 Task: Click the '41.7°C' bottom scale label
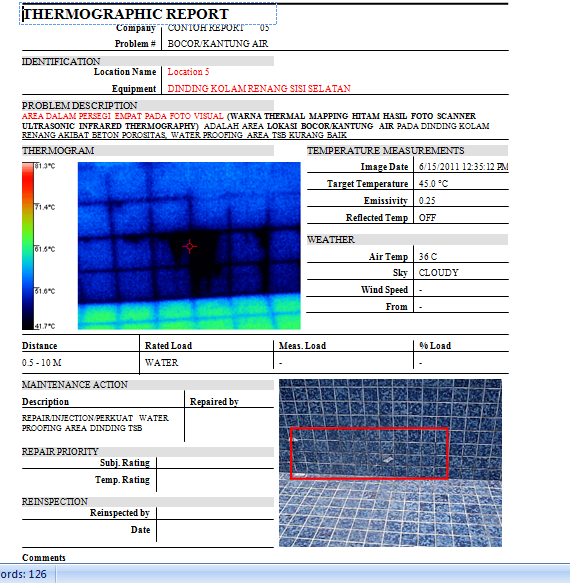click(x=45, y=326)
